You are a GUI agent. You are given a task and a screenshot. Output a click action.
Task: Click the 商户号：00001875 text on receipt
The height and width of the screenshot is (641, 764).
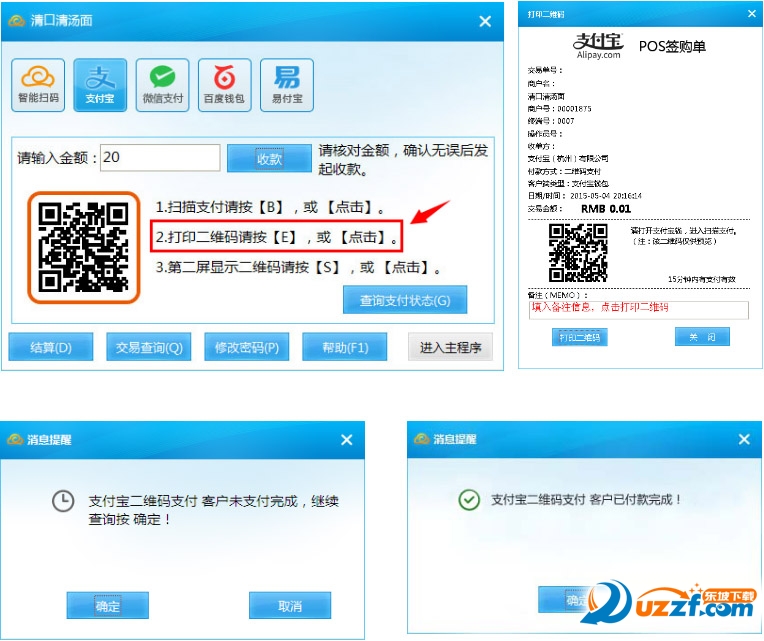tap(559, 109)
